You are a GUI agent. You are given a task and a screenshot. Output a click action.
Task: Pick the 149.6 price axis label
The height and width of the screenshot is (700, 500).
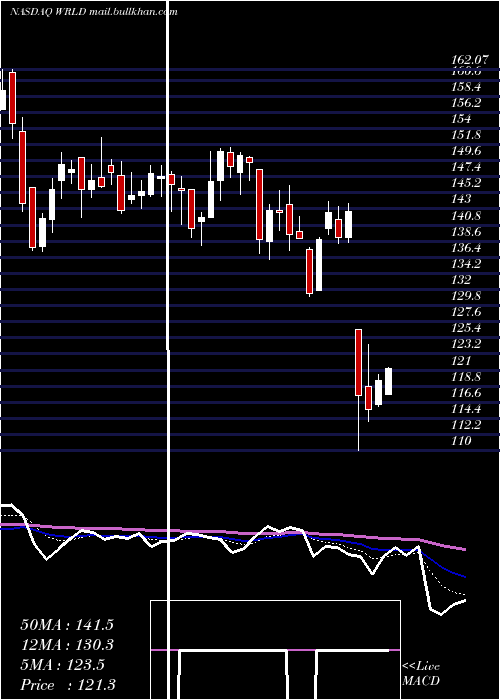coord(468,151)
